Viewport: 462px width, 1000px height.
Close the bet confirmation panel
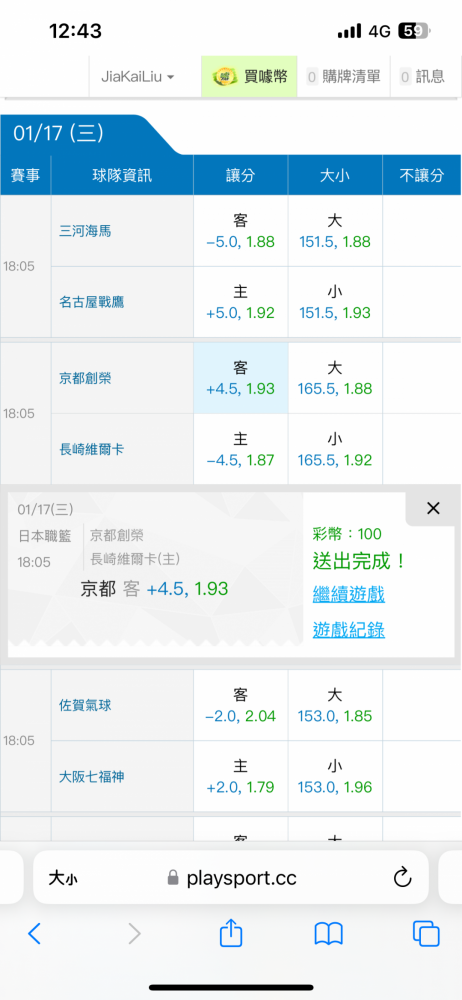[433, 508]
